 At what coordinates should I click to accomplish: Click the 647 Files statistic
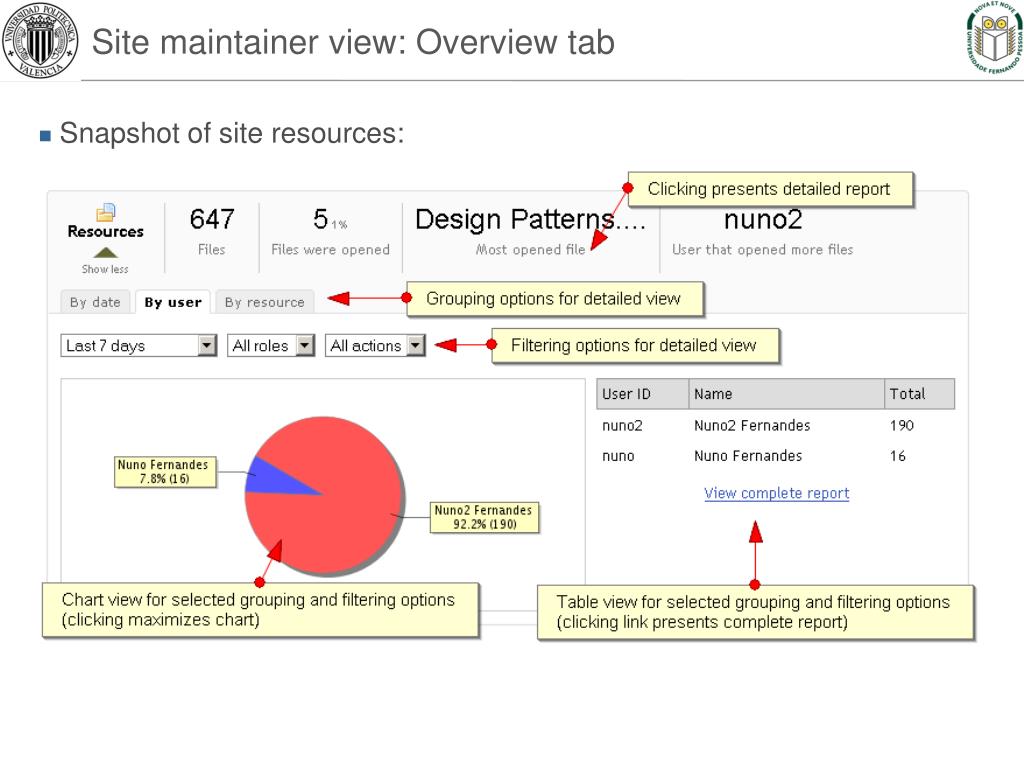click(211, 219)
